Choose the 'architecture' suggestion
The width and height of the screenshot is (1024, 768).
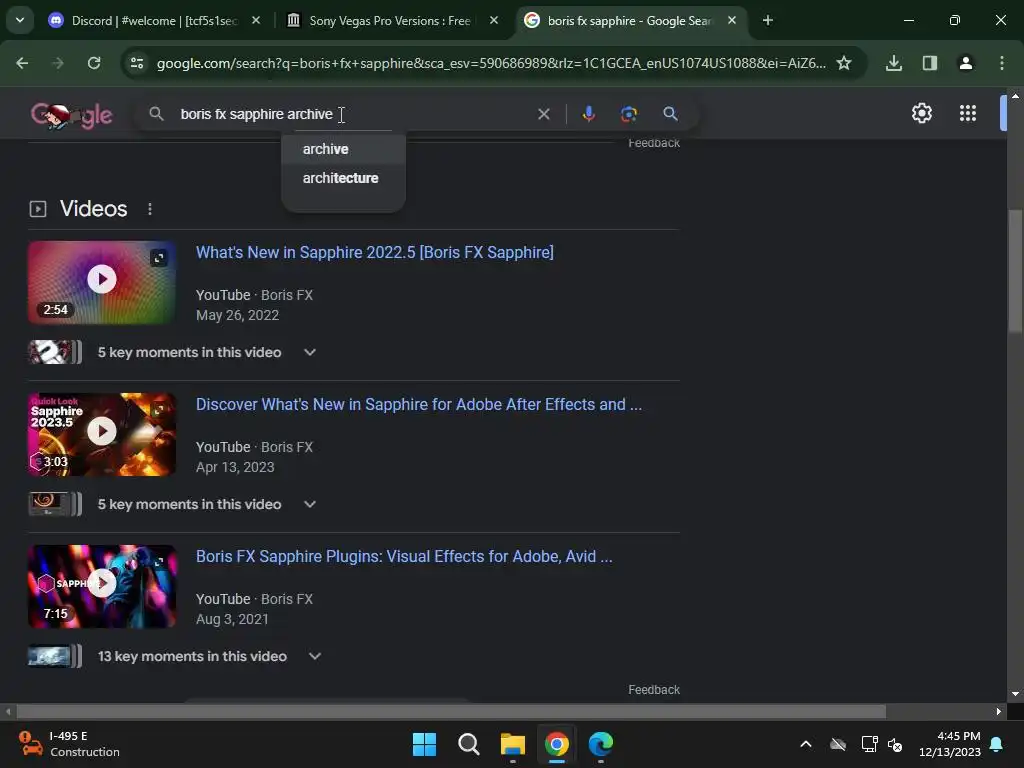click(x=344, y=178)
